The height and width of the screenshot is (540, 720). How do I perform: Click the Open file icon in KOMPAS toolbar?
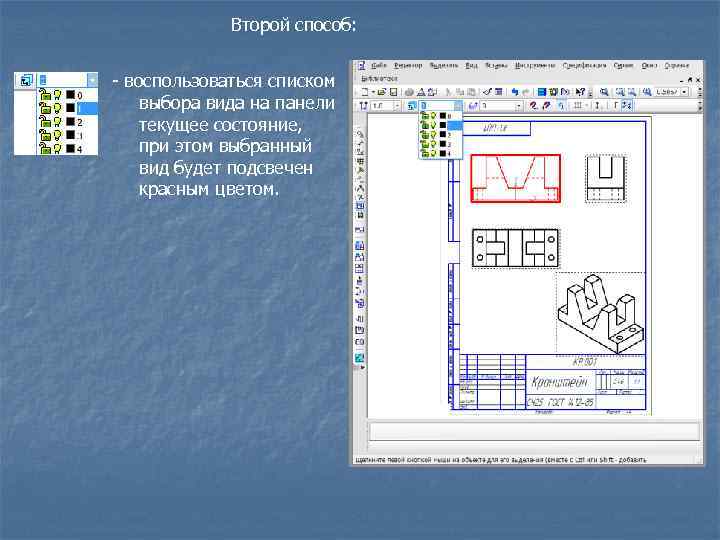pyautogui.click(x=381, y=92)
